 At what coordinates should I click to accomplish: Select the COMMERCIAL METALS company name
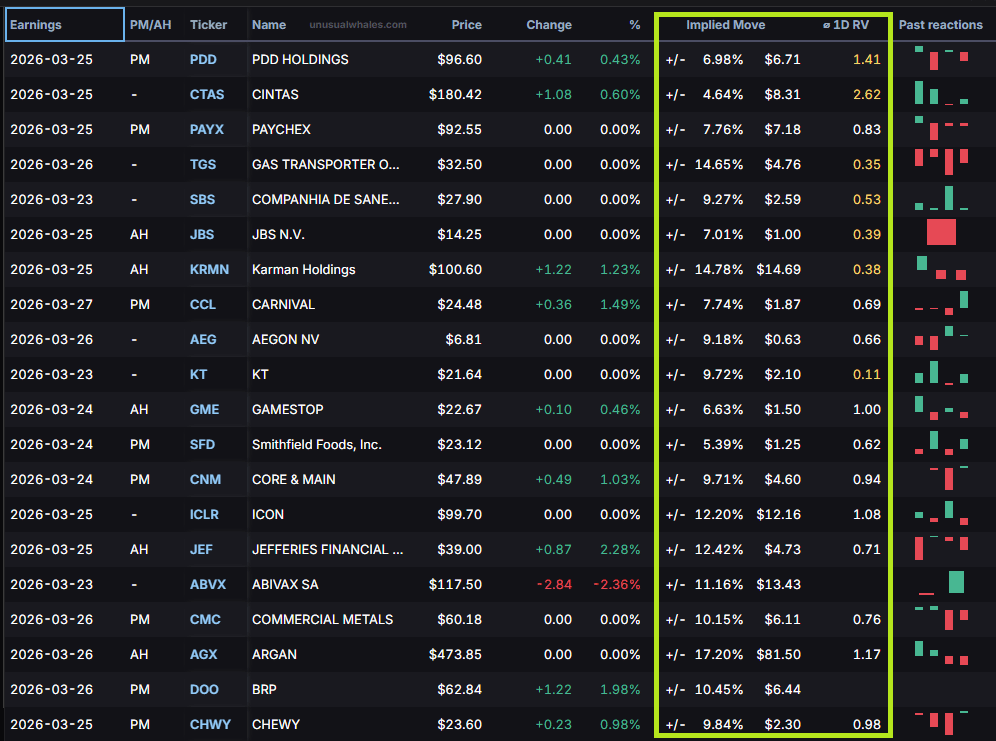[x=323, y=619]
